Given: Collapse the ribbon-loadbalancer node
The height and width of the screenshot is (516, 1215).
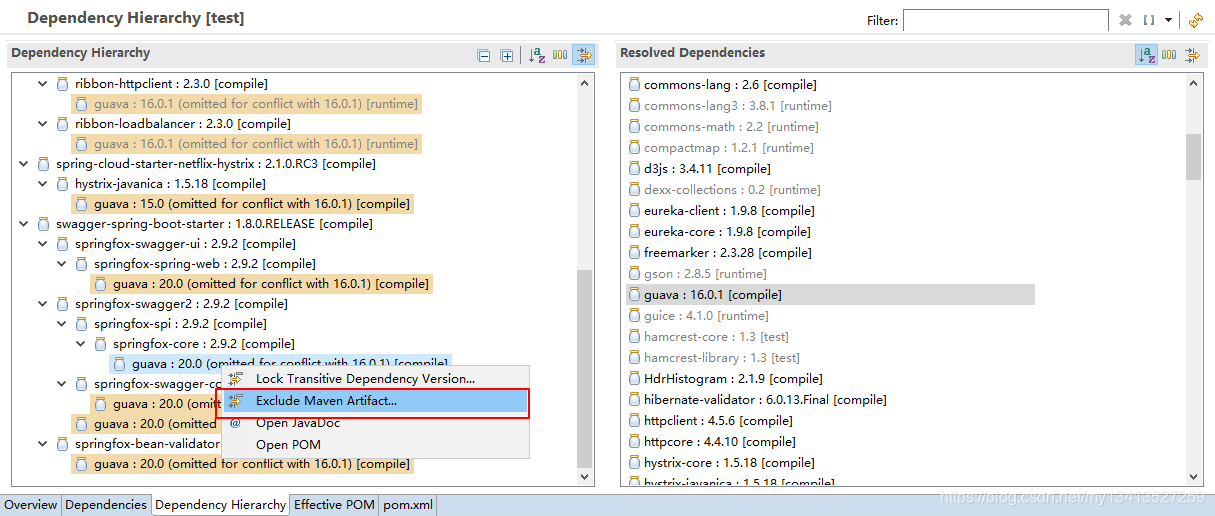Looking at the screenshot, I should pyautogui.click(x=43, y=124).
